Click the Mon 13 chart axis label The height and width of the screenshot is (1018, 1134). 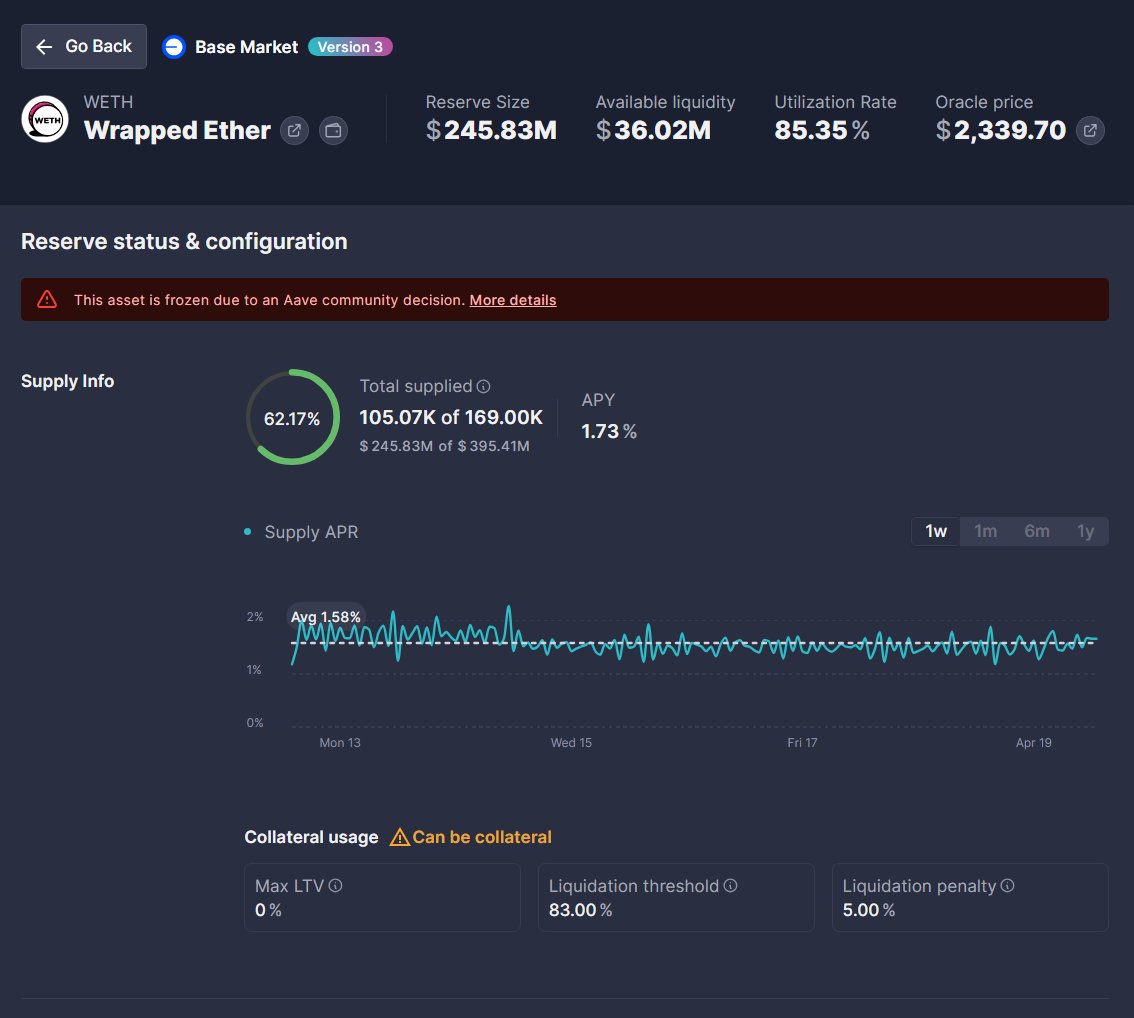(340, 743)
